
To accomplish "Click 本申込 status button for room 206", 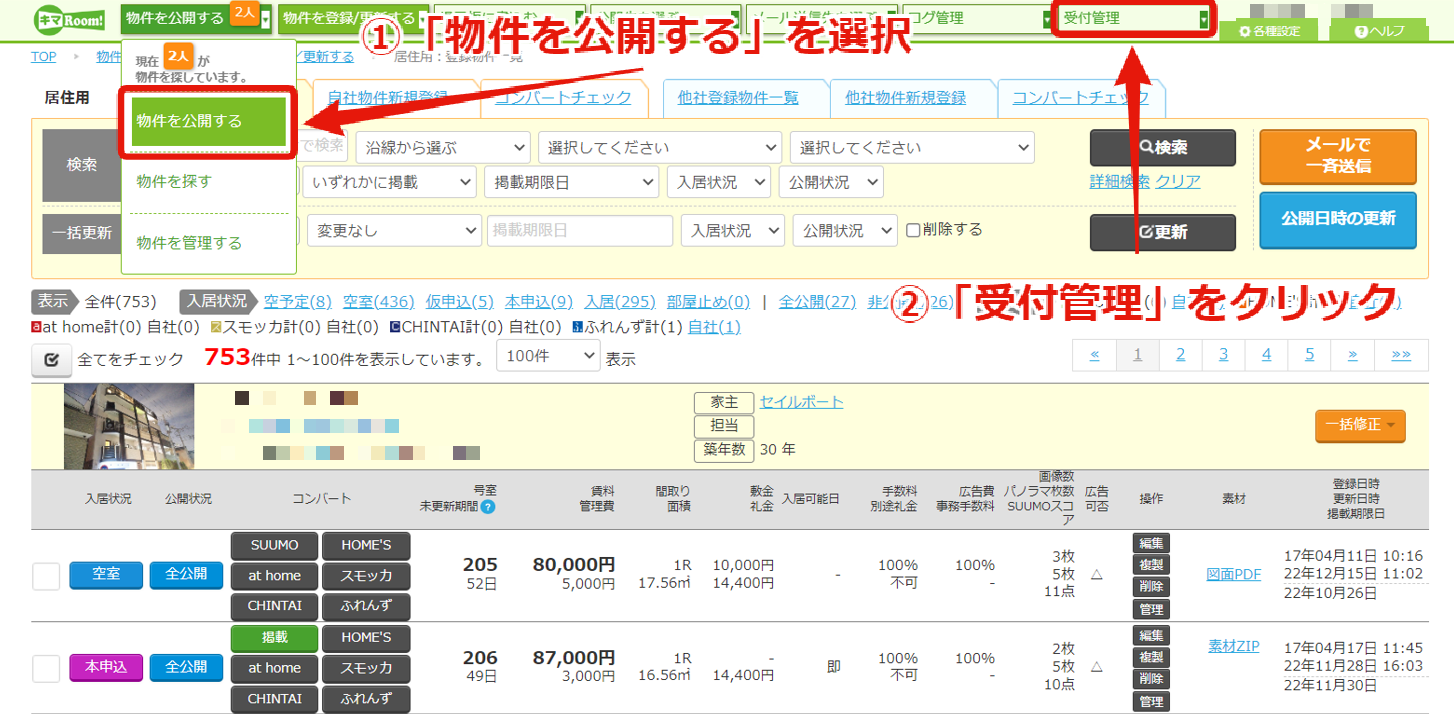I will pos(106,667).
